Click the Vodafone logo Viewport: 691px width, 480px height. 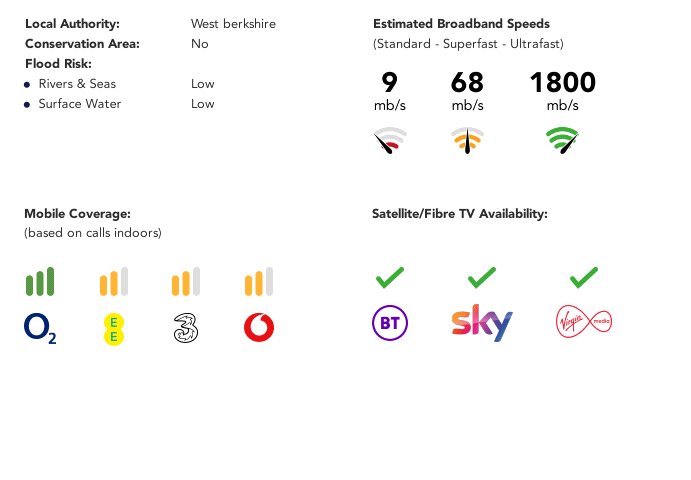coord(259,327)
